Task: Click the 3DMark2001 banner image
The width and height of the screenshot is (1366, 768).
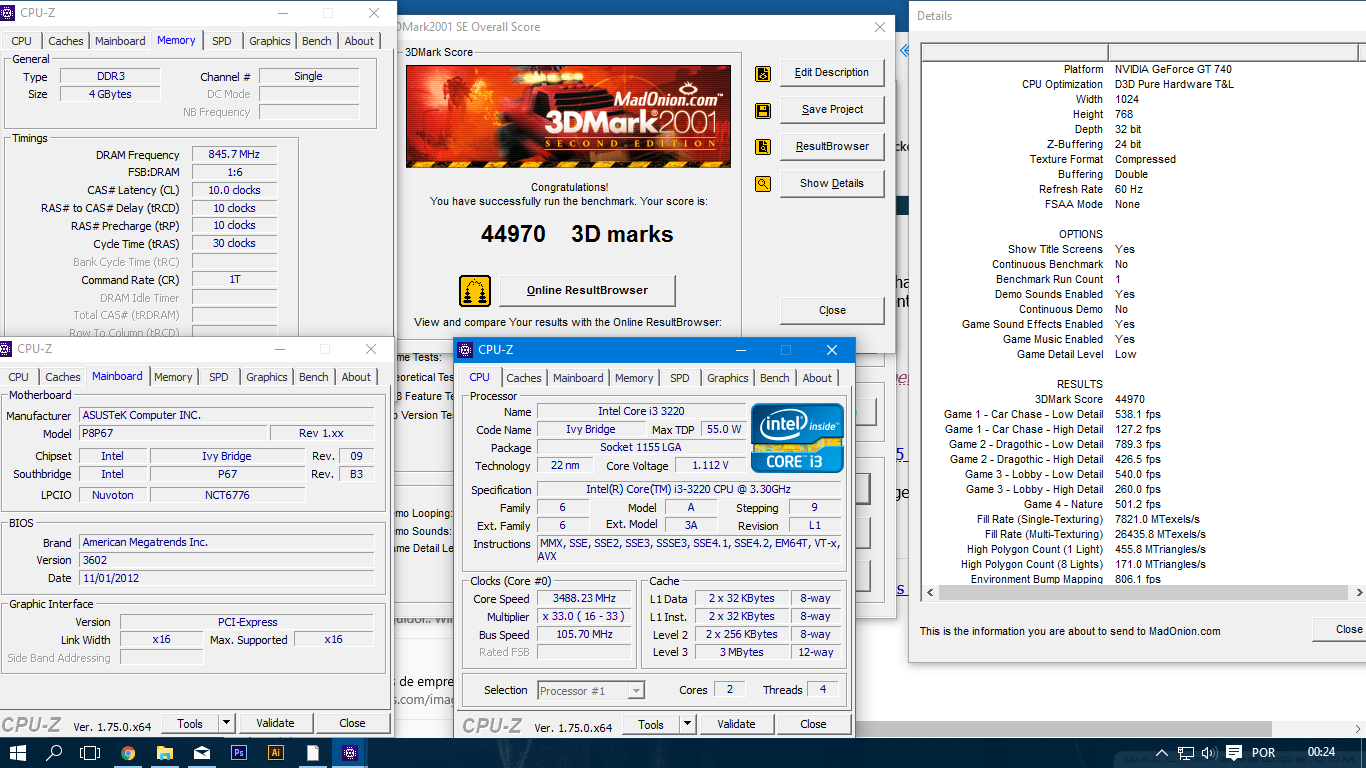Action: pyautogui.click(x=568, y=117)
